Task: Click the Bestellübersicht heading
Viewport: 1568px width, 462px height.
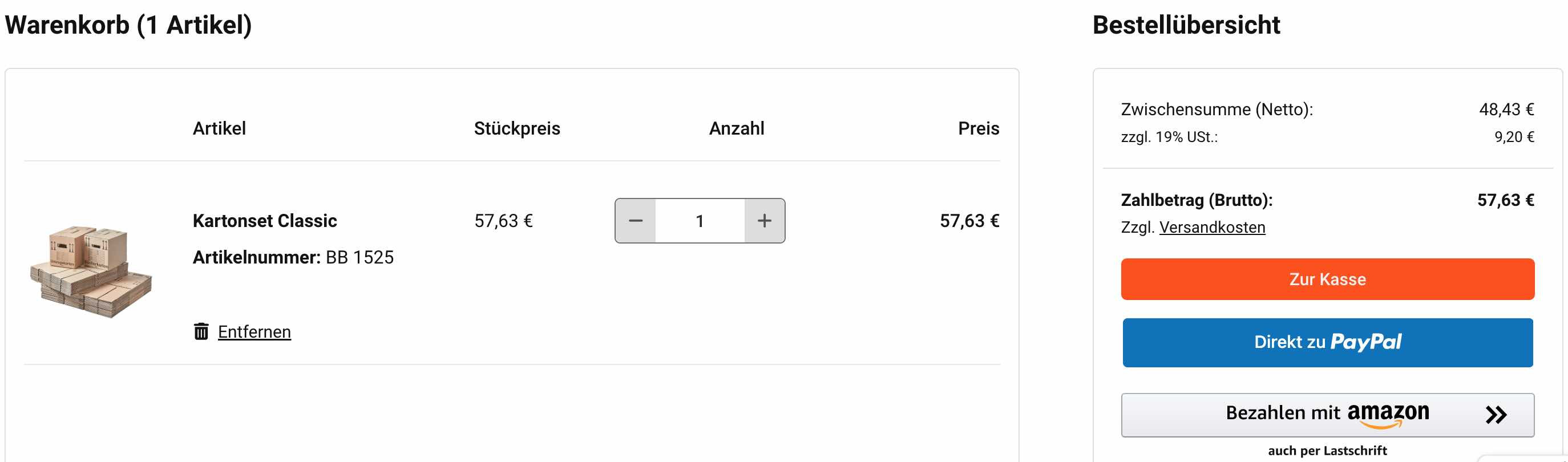Action: coord(1186,25)
